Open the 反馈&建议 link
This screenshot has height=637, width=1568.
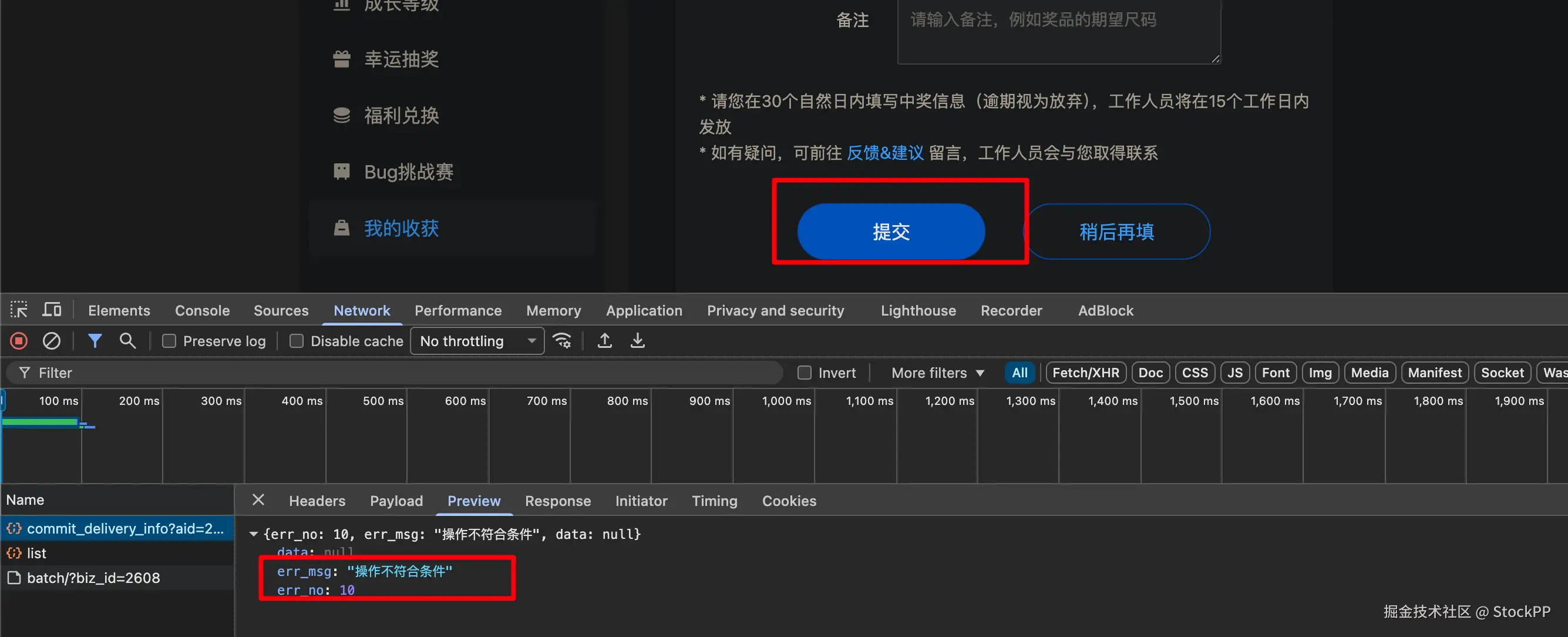pos(886,153)
